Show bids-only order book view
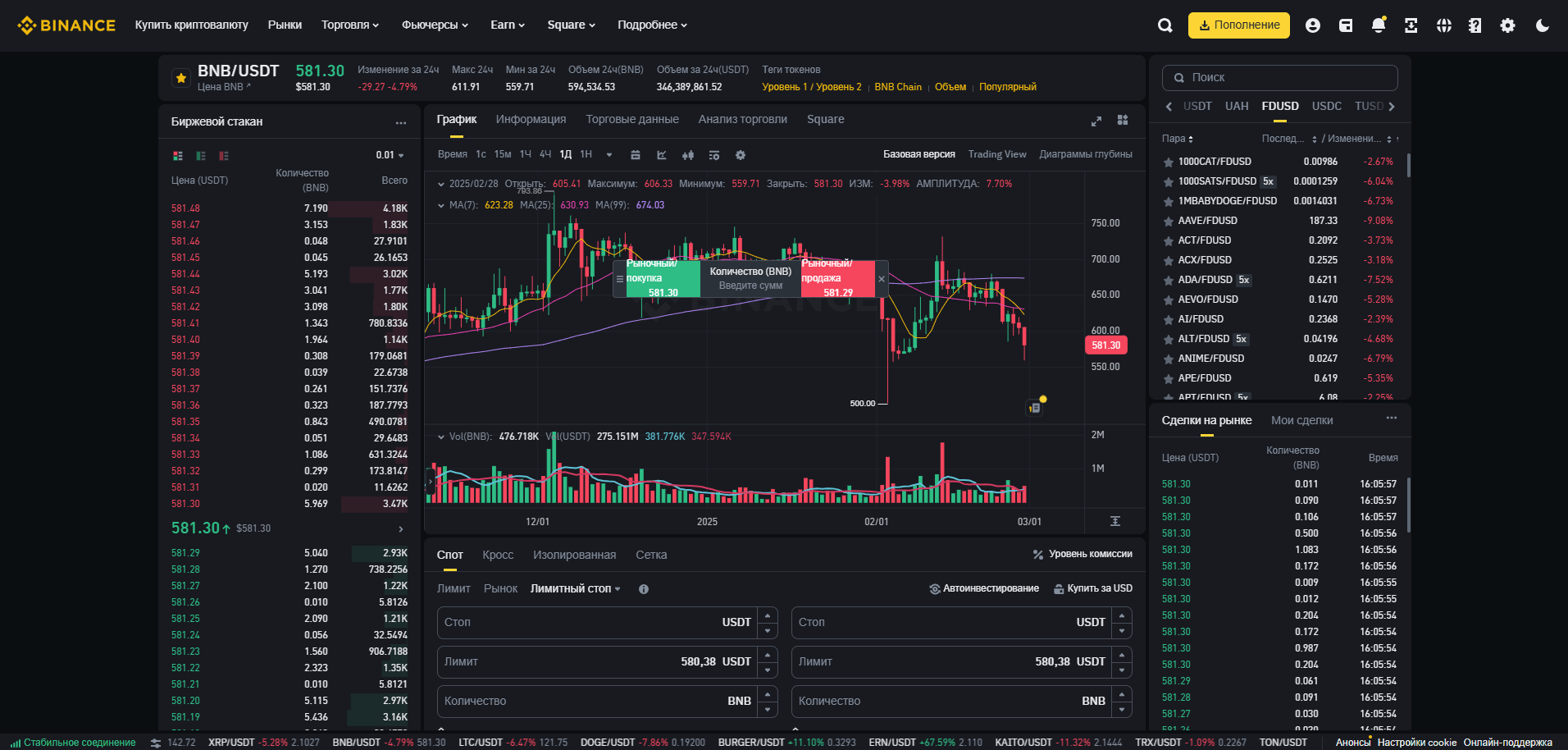Viewport: 1568px width, 750px height. coord(201,155)
